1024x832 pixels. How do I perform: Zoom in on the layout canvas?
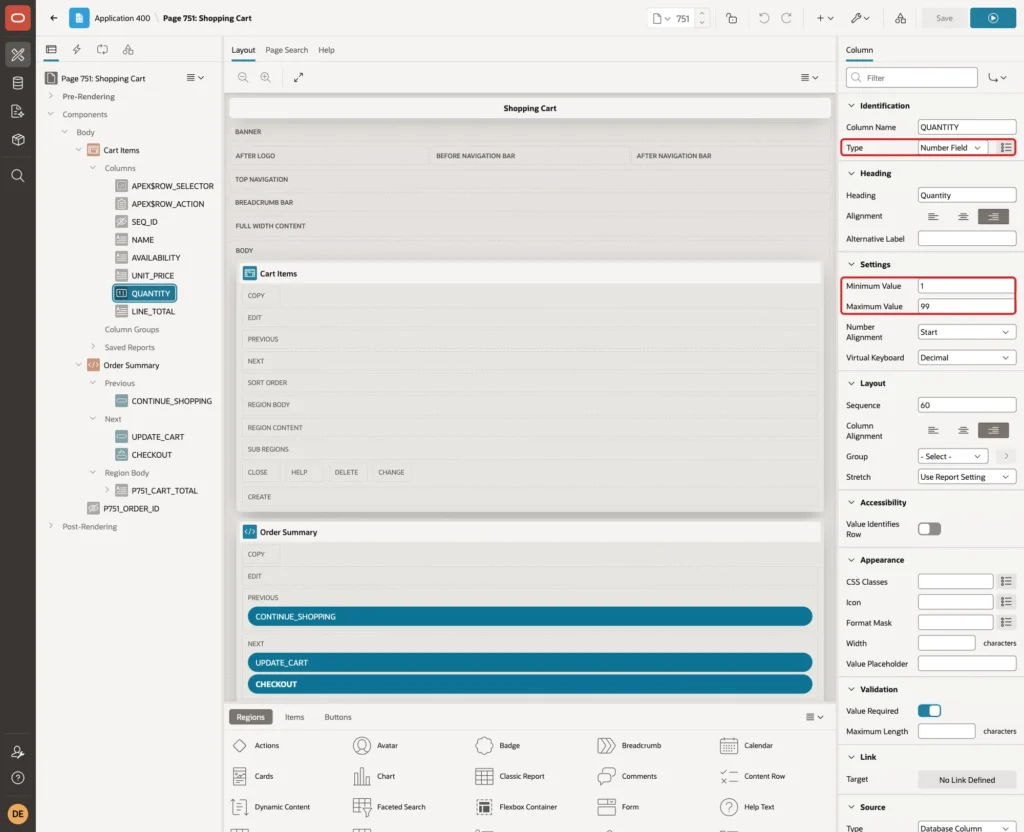pyautogui.click(x=266, y=77)
